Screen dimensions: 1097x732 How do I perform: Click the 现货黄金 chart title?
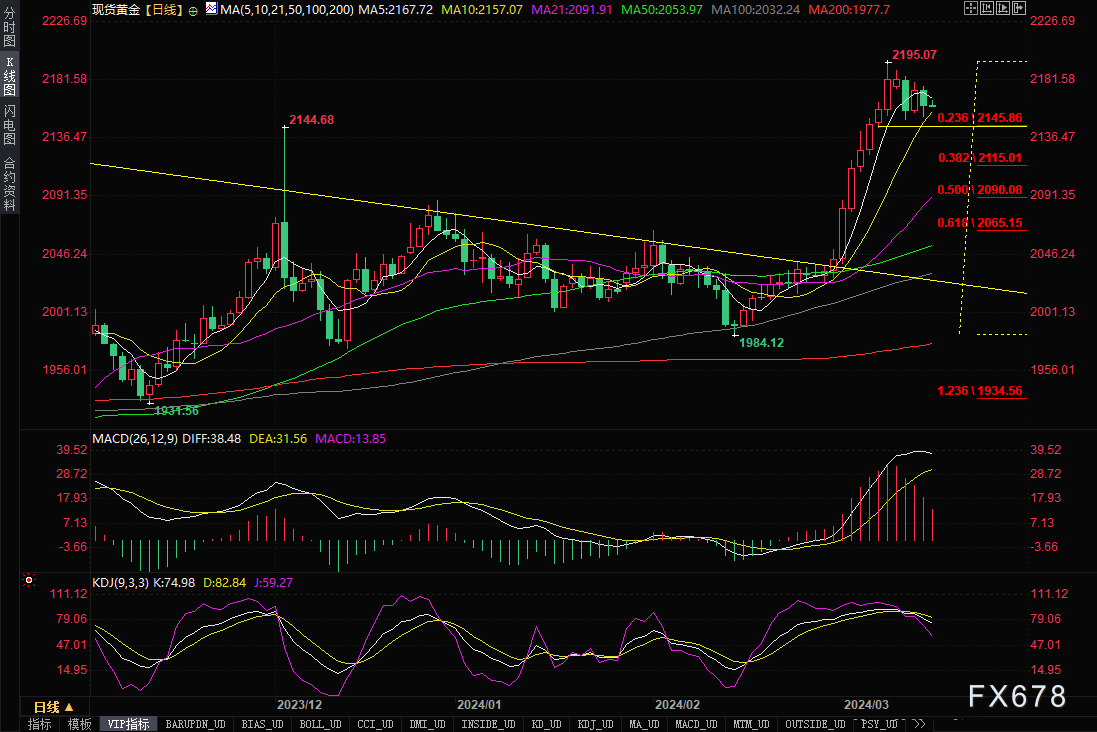(116, 10)
